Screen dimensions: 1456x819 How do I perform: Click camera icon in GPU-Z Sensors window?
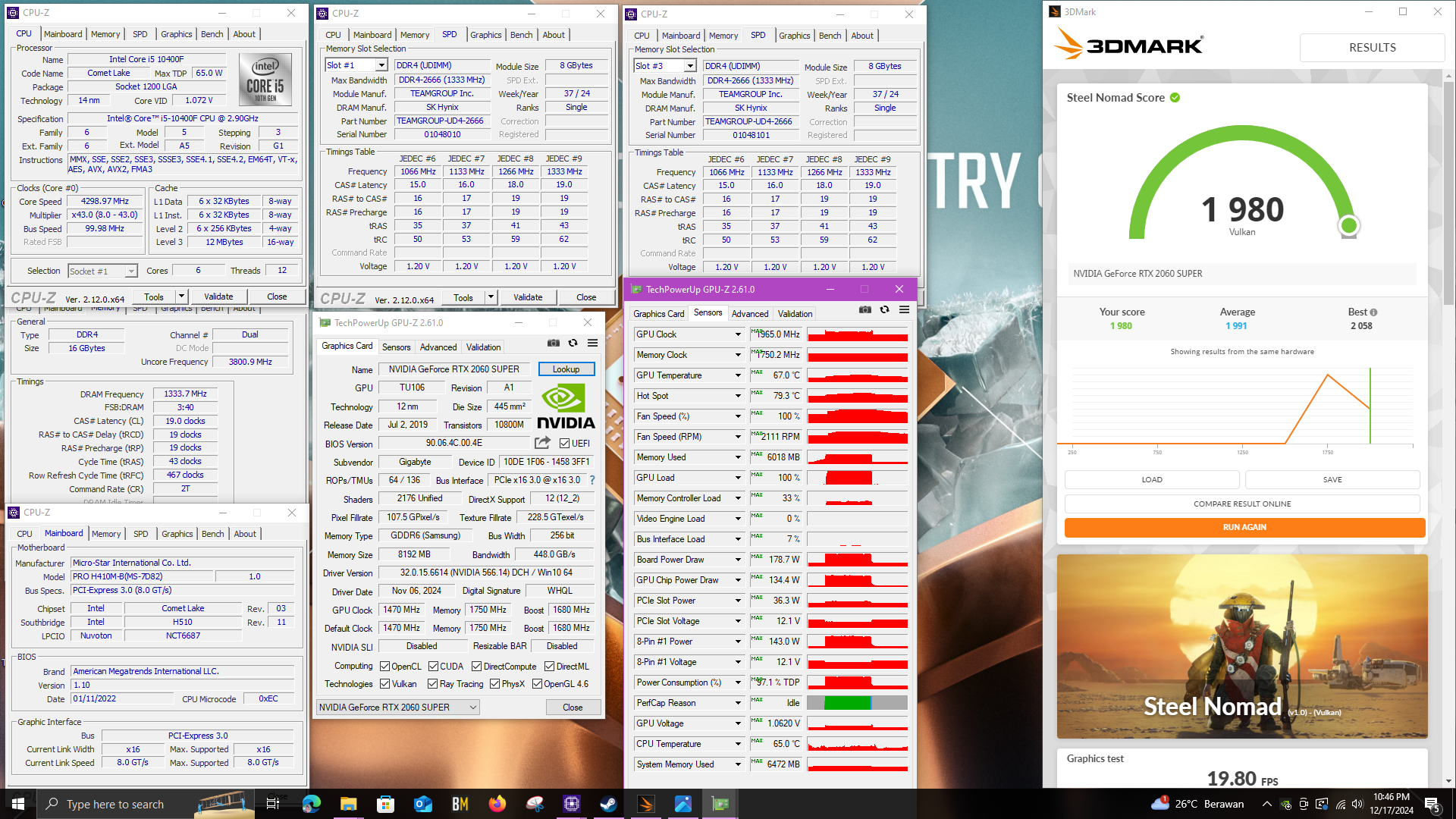pyautogui.click(x=865, y=309)
